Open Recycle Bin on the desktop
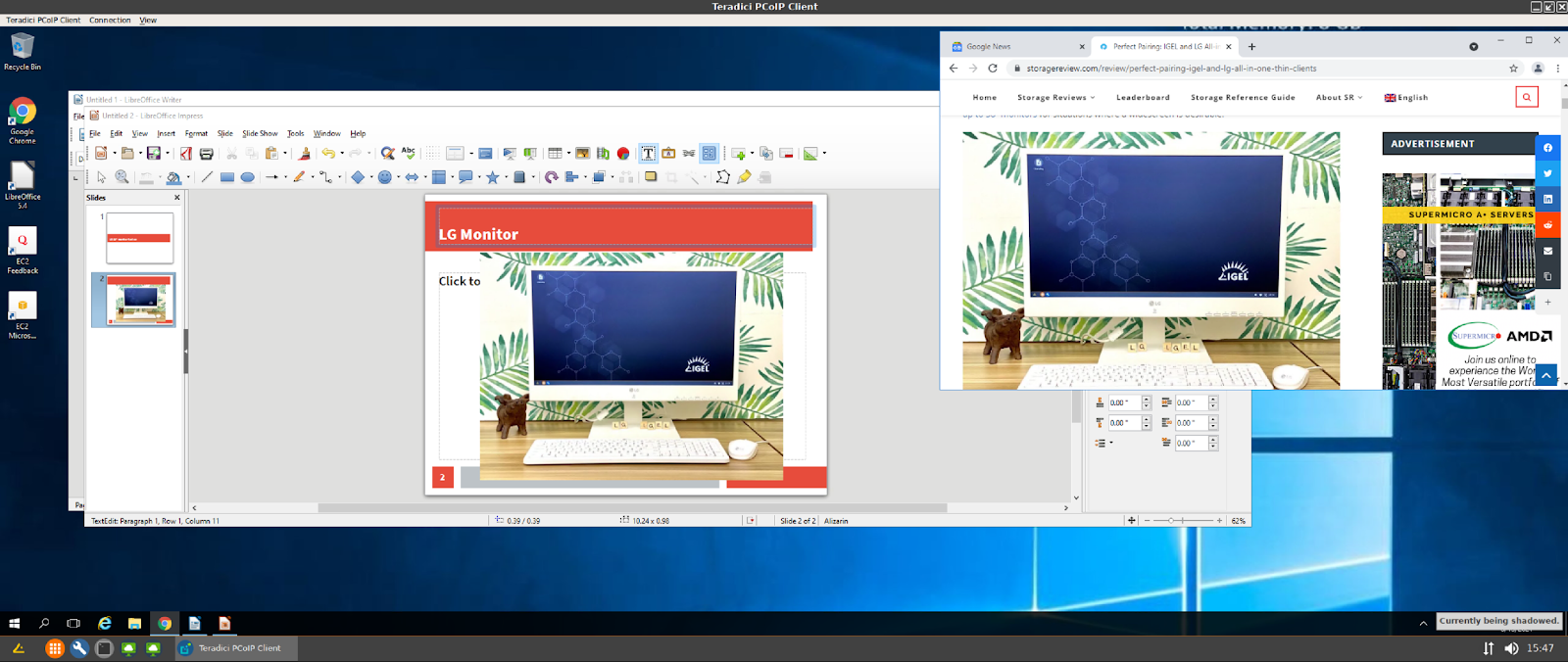 point(22,52)
